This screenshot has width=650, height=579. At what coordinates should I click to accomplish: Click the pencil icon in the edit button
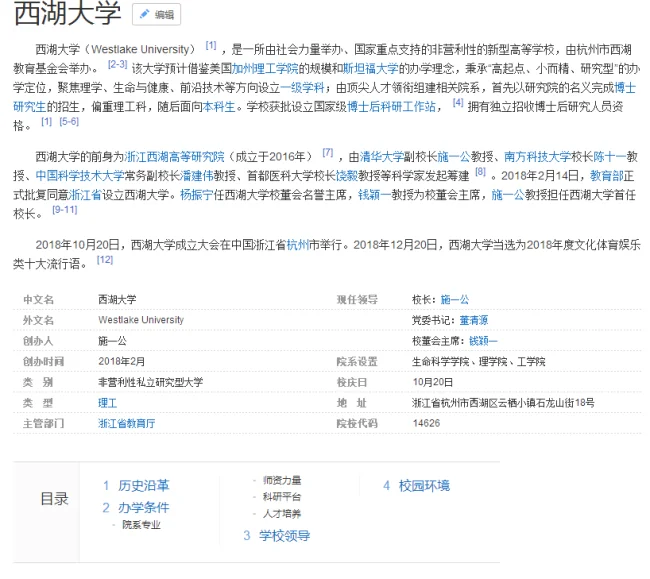pos(144,14)
